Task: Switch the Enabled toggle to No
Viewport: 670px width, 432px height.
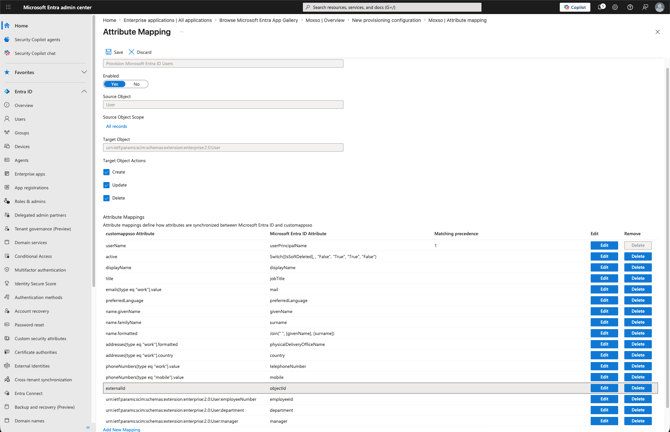Action: pyautogui.click(x=137, y=84)
